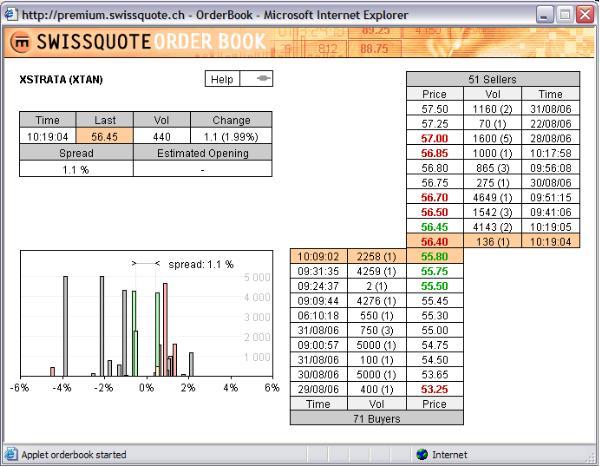Select buyer price 55.50

tap(435, 286)
